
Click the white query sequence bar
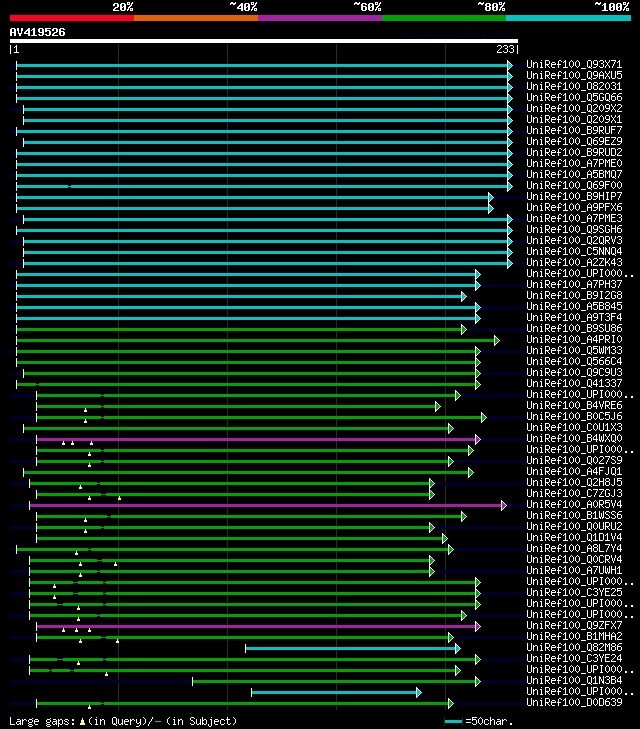(264, 41)
